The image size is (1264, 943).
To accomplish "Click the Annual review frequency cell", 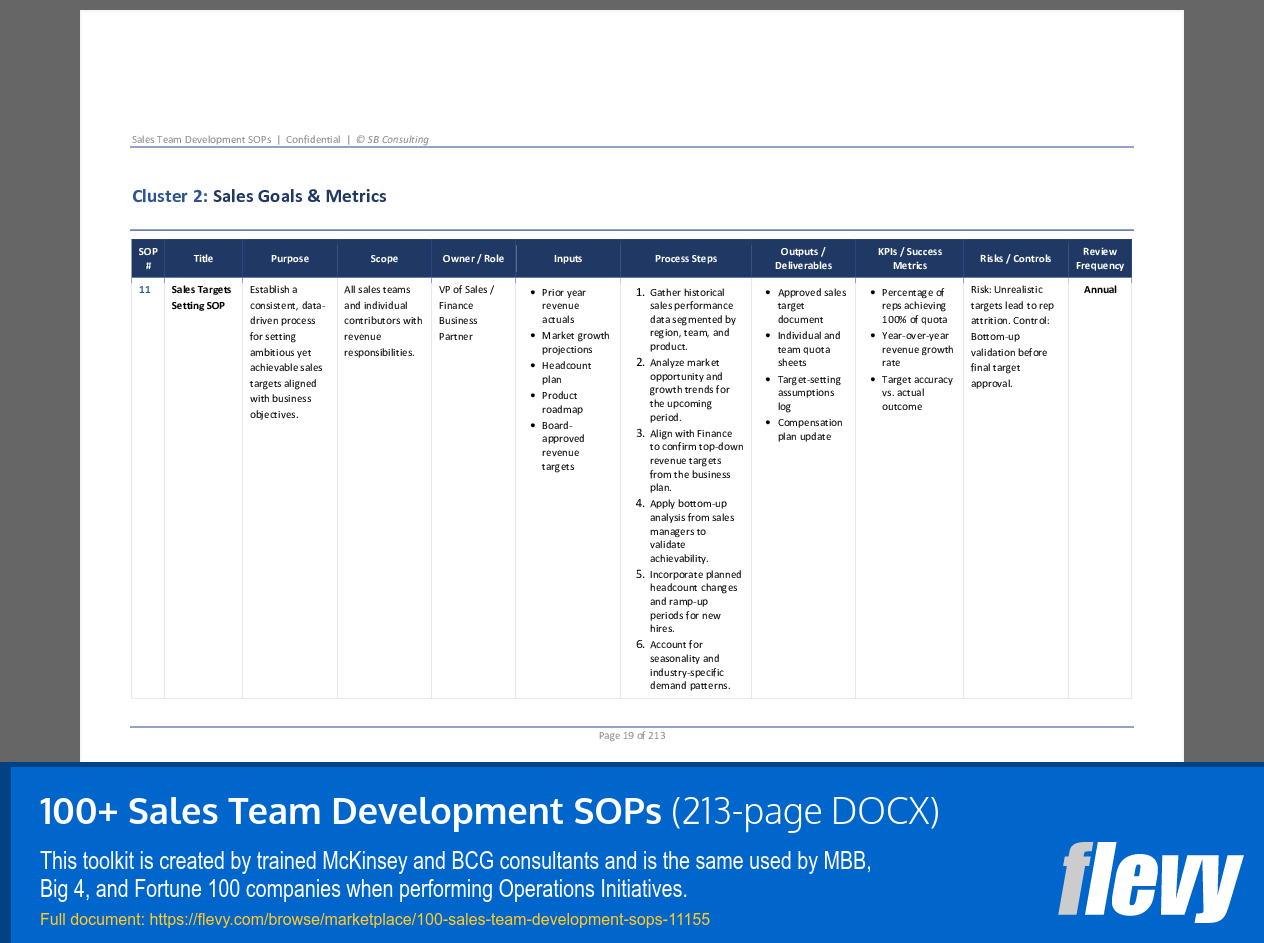I will (1100, 289).
